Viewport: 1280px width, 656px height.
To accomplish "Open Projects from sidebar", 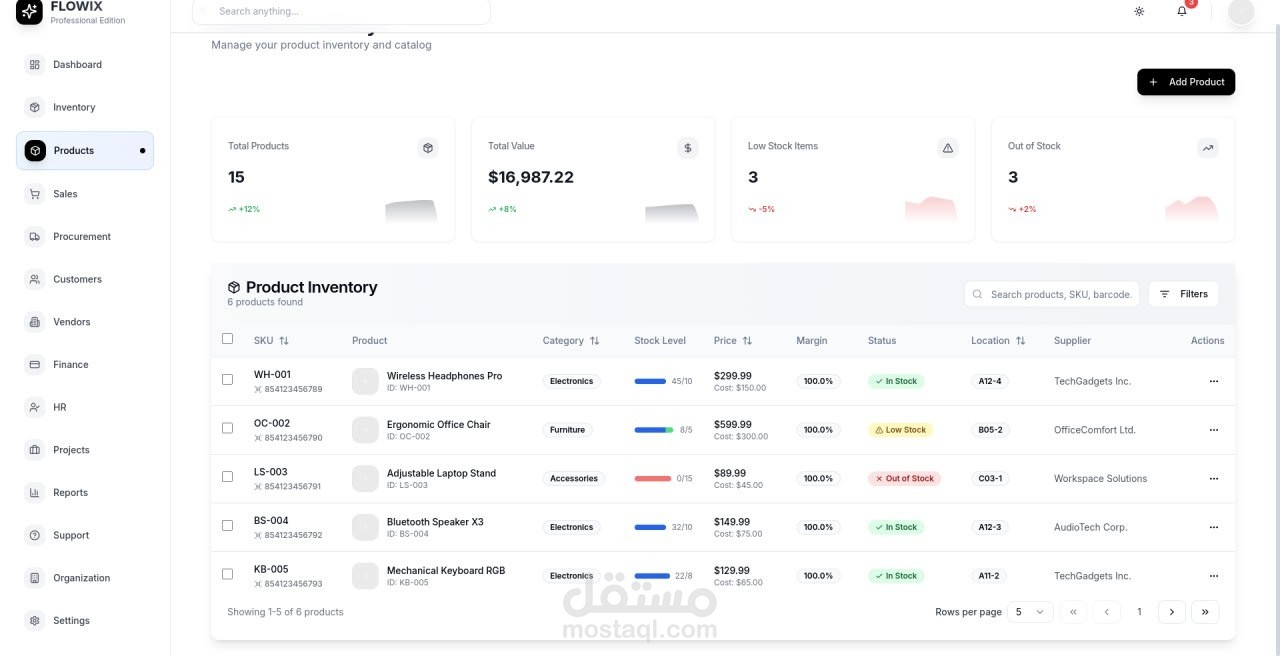I will (85, 450).
